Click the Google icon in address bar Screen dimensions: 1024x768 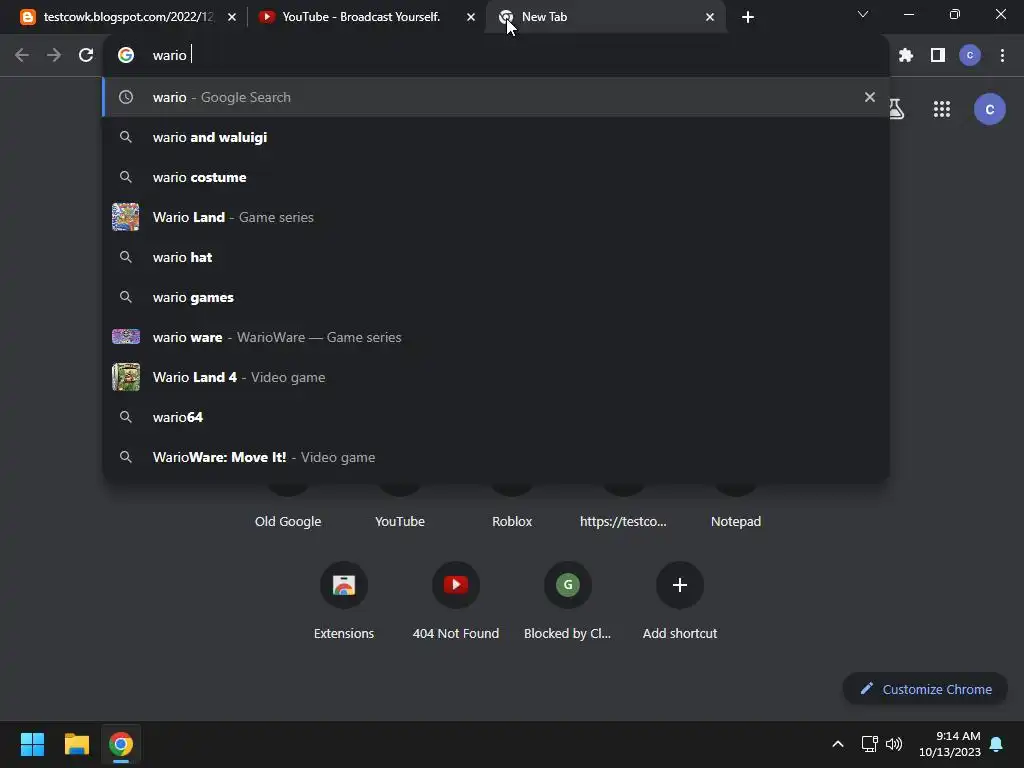(x=126, y=55)
